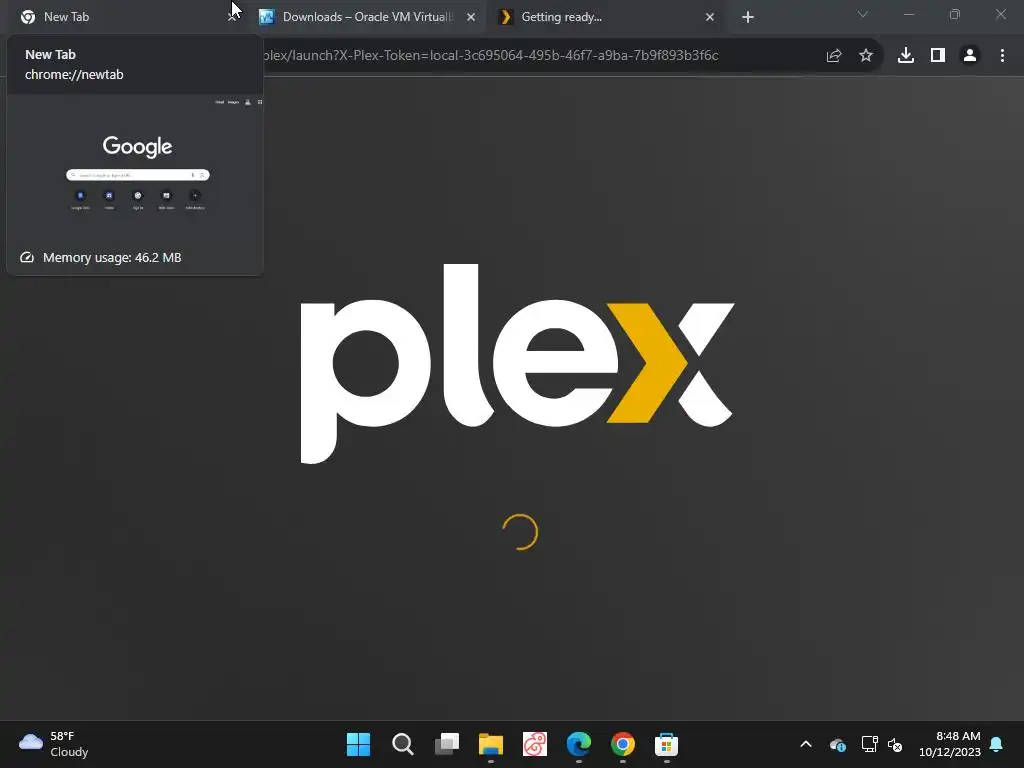Open Microsoft Edge from taskbar
This screenshot has width=1024, height=768.
click(579, 744)
